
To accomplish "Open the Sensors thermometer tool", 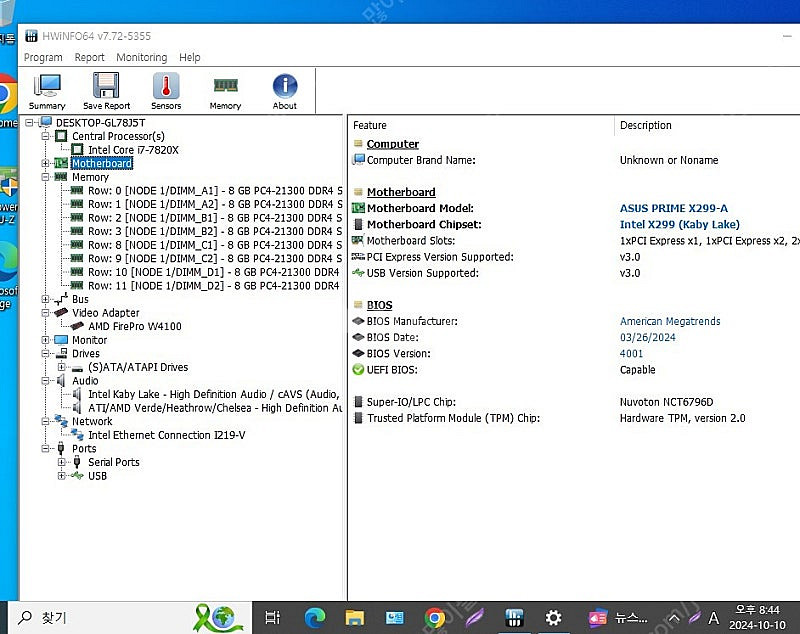I will pyautogui.click(x=166, y=91).
